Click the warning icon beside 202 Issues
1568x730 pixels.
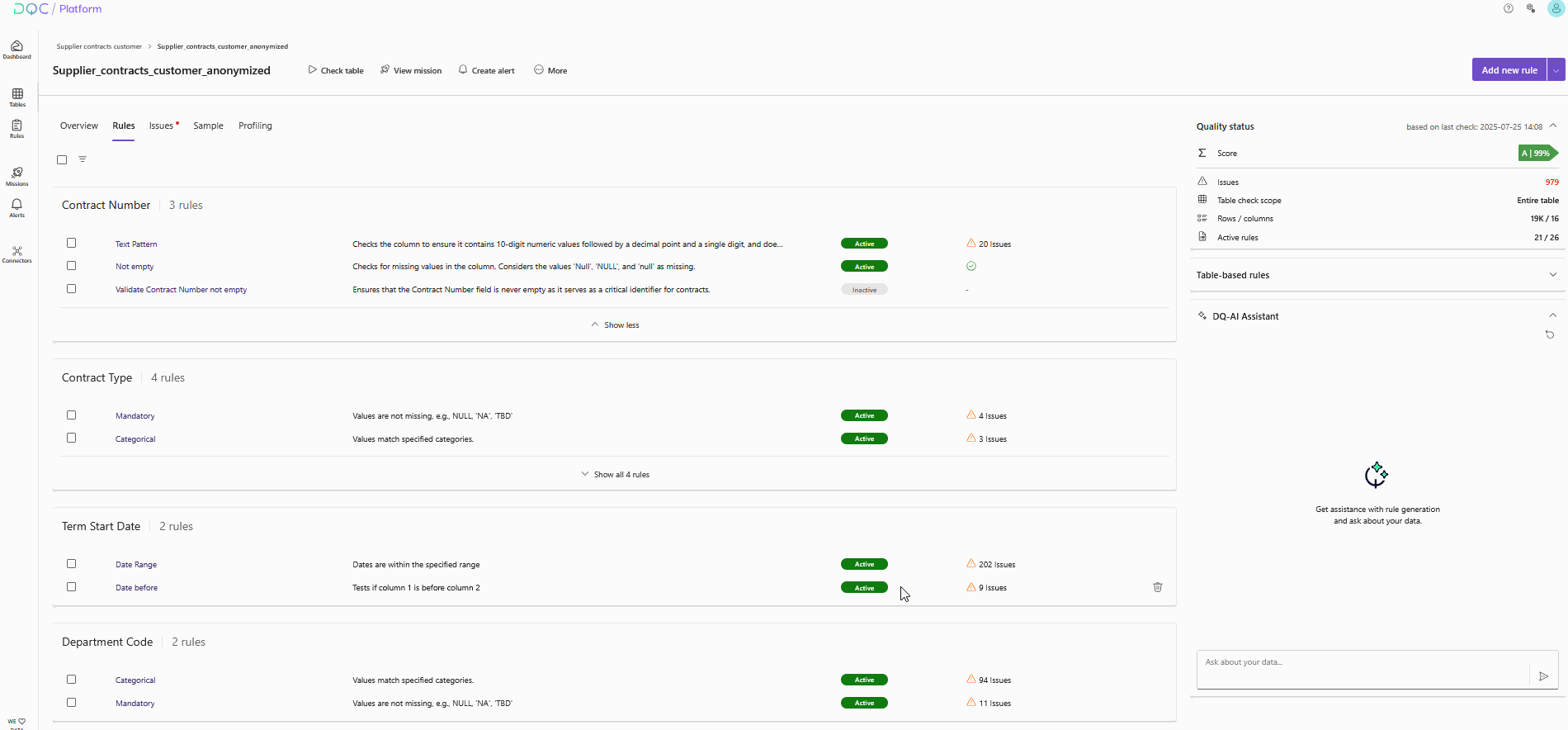click(x=971, y=564)
